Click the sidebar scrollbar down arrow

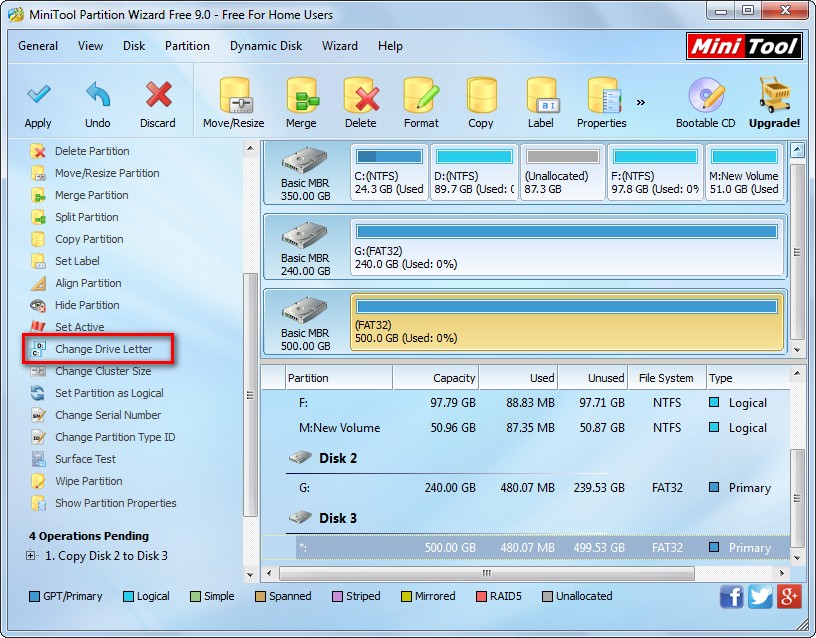coord(250,575)
